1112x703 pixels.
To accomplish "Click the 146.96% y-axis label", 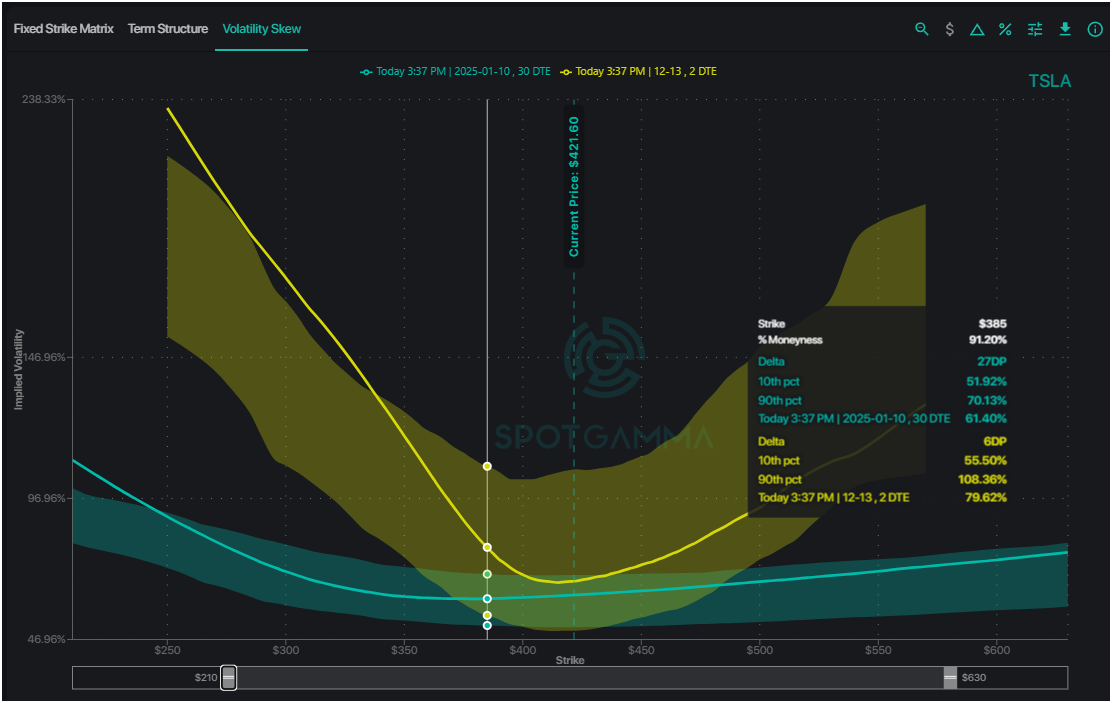I will click(x=44, y=357).
